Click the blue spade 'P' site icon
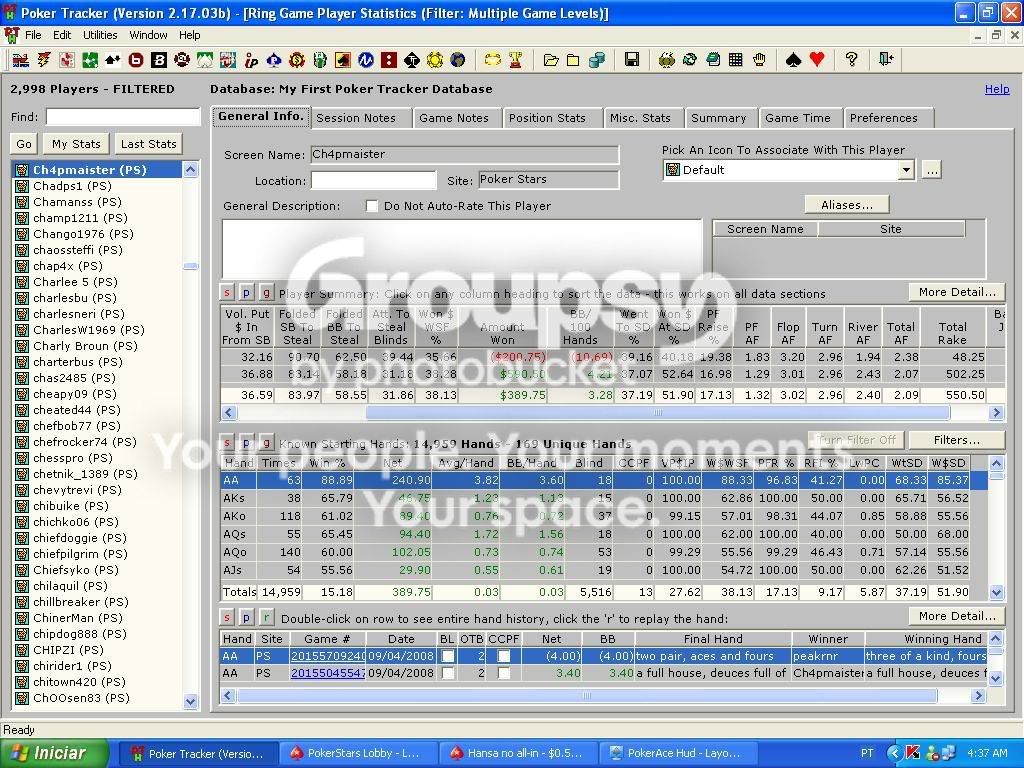 (x=274, y=60)
